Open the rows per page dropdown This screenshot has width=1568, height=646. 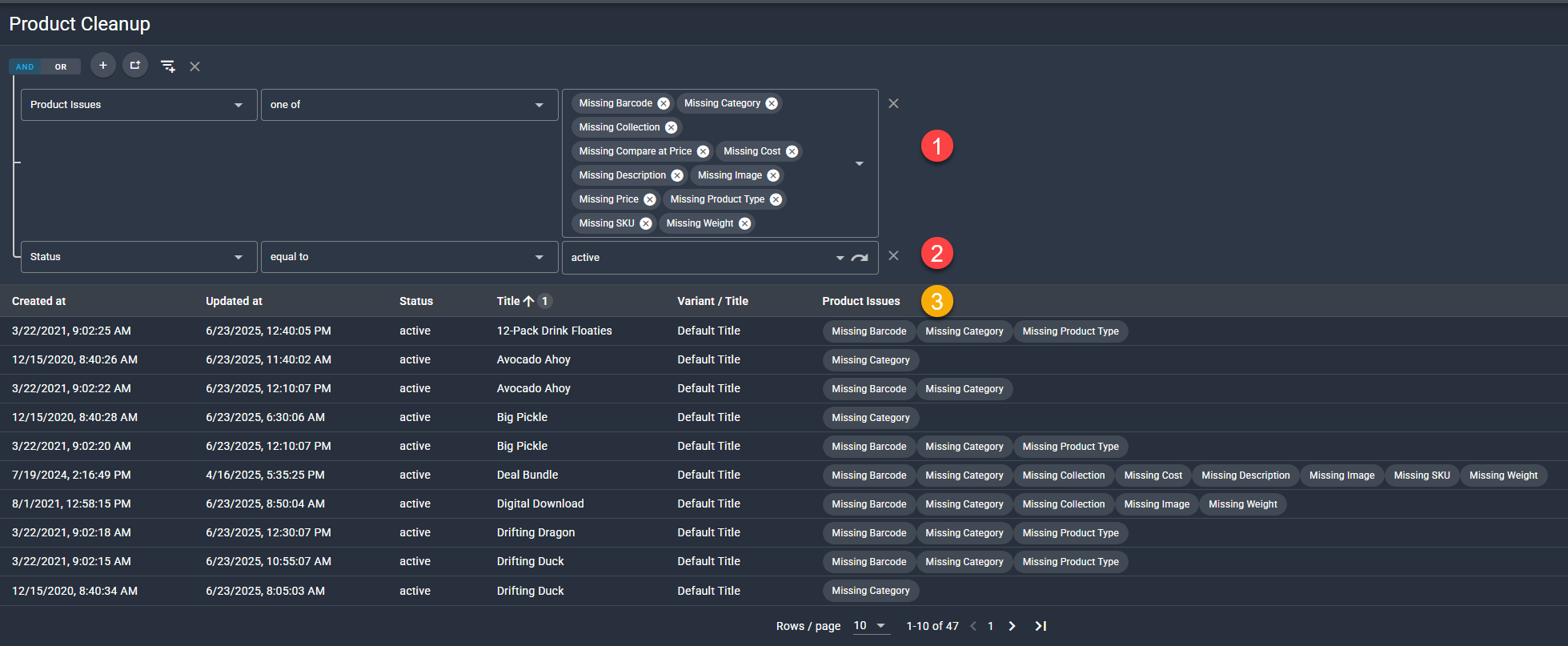[870, 626]
